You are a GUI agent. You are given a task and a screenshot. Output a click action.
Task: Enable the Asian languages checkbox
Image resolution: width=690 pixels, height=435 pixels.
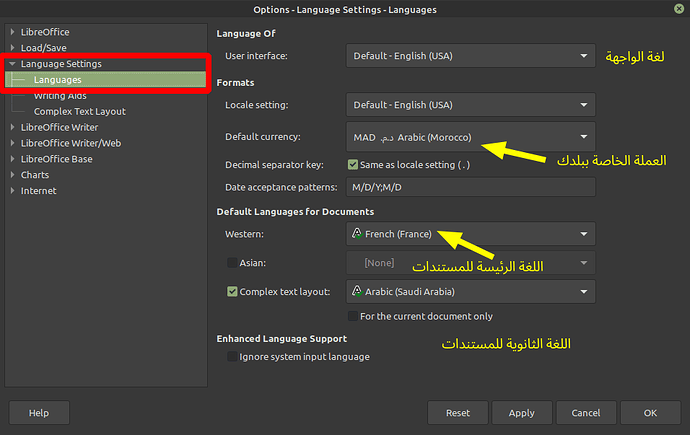click(233, 263)
